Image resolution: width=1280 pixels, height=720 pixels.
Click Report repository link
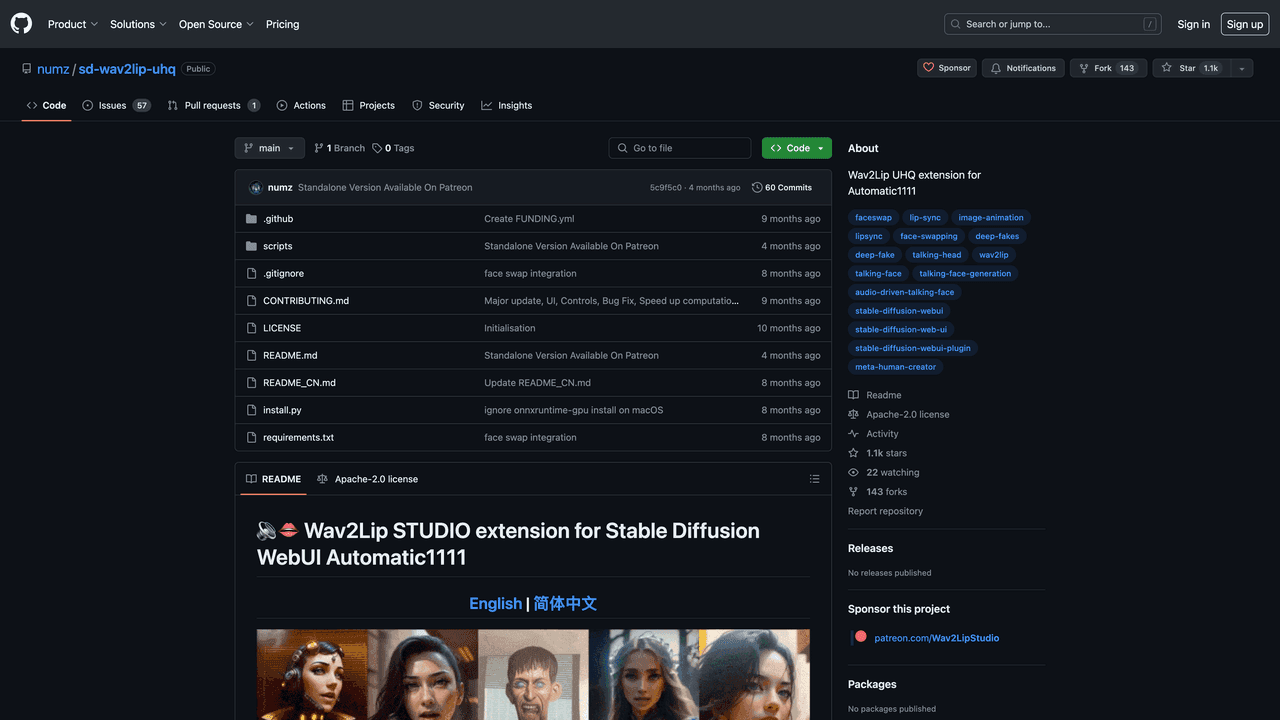coord(885,511)
